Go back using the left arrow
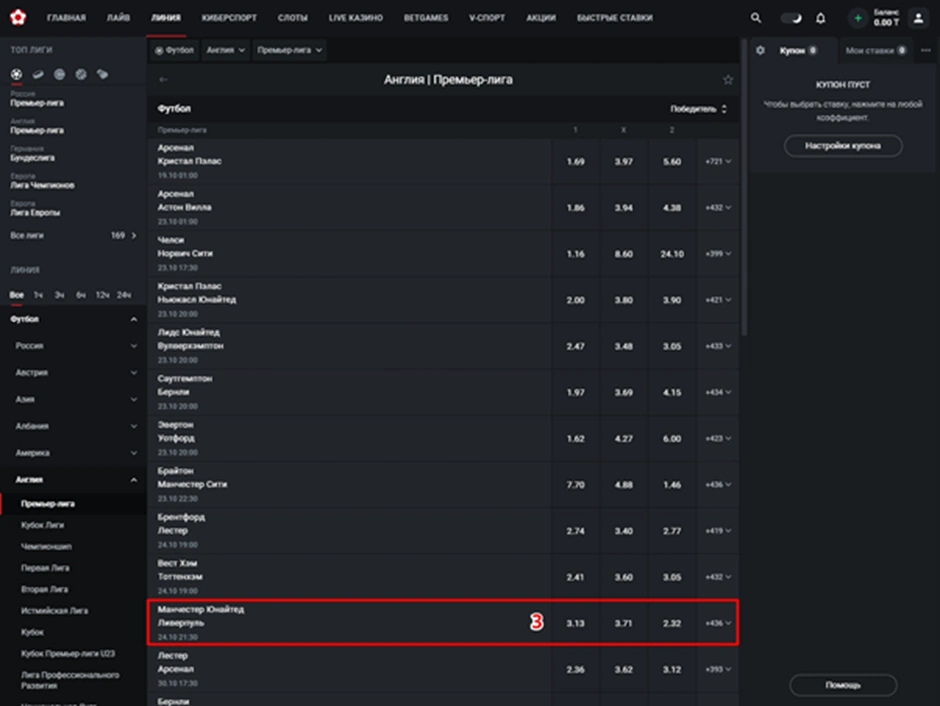This screenshot has width=940, height=706. click(163, 80)
